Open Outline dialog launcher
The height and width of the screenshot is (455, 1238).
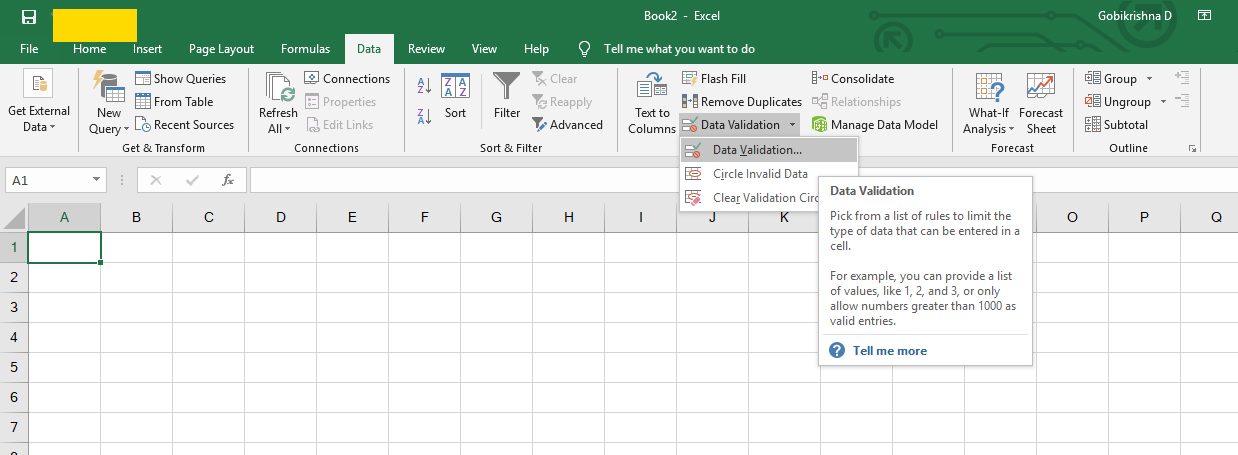(1192, 148)
